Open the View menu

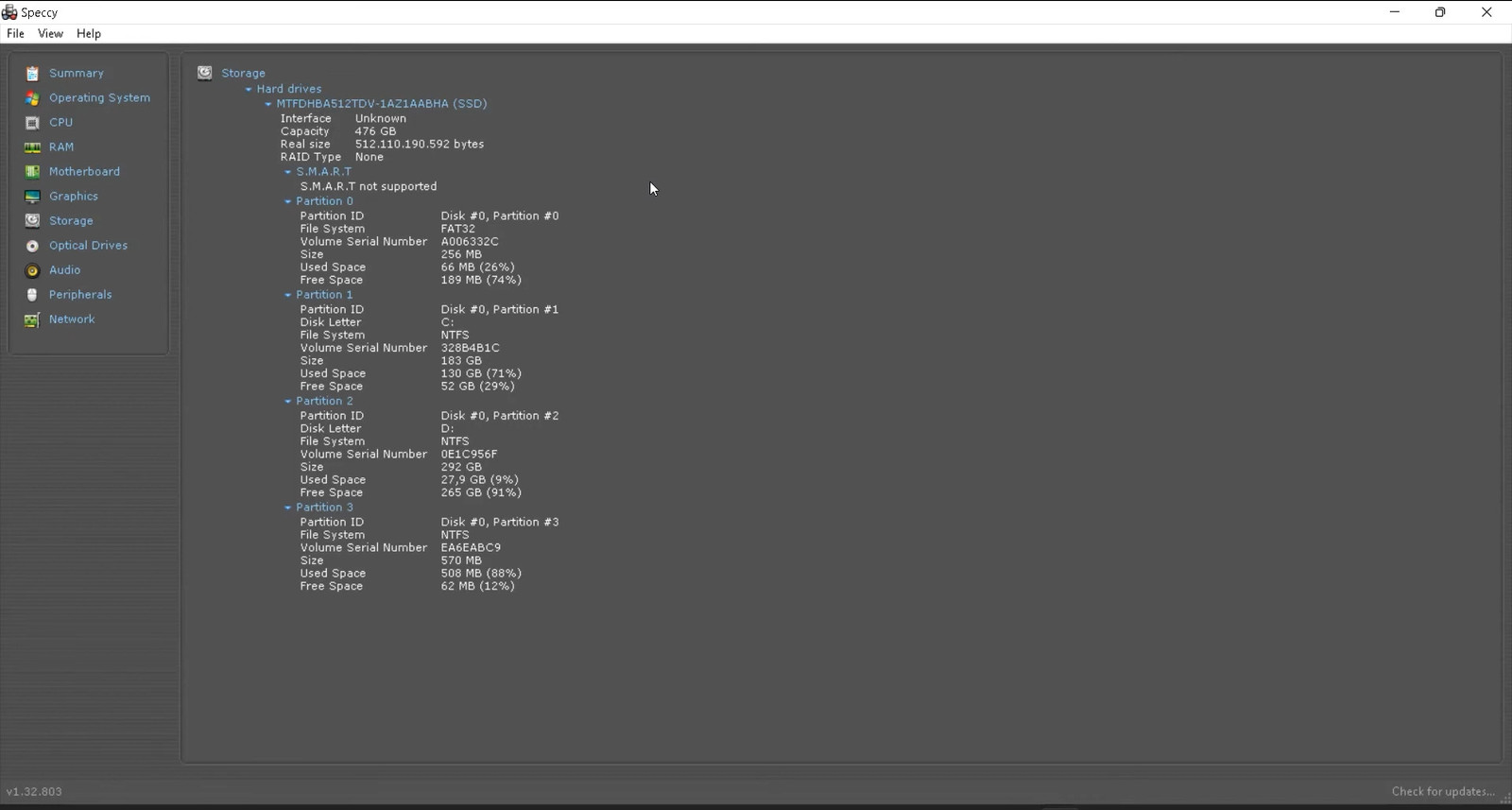[x=50, y=34]
